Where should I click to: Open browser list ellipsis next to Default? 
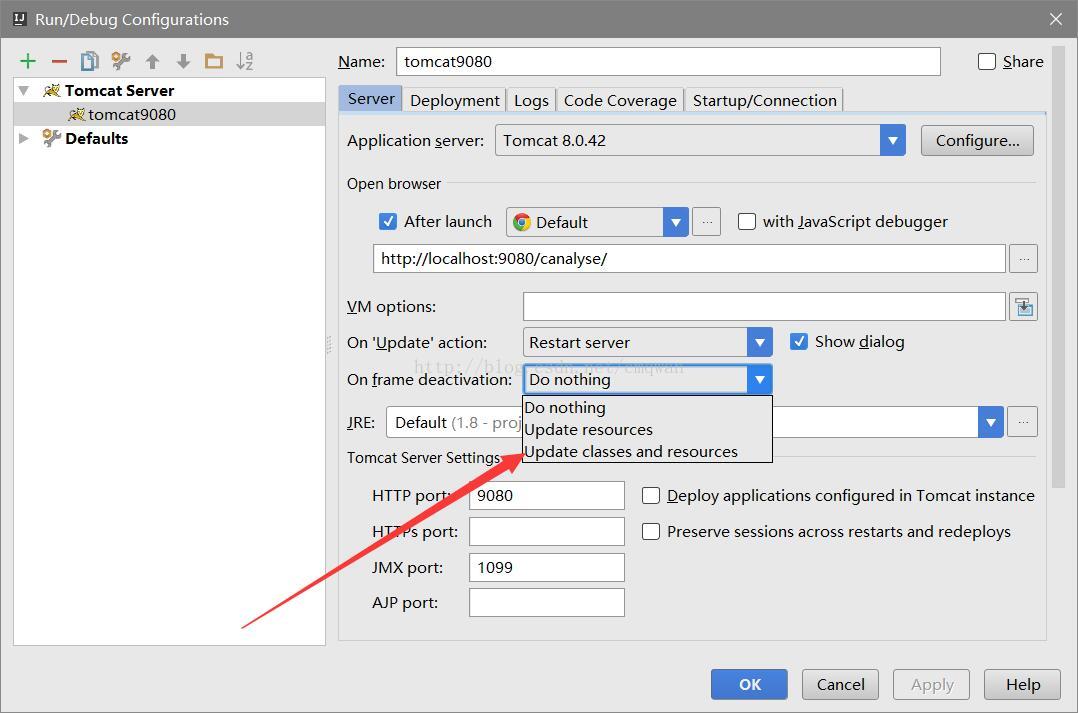[x=707, y=222]
